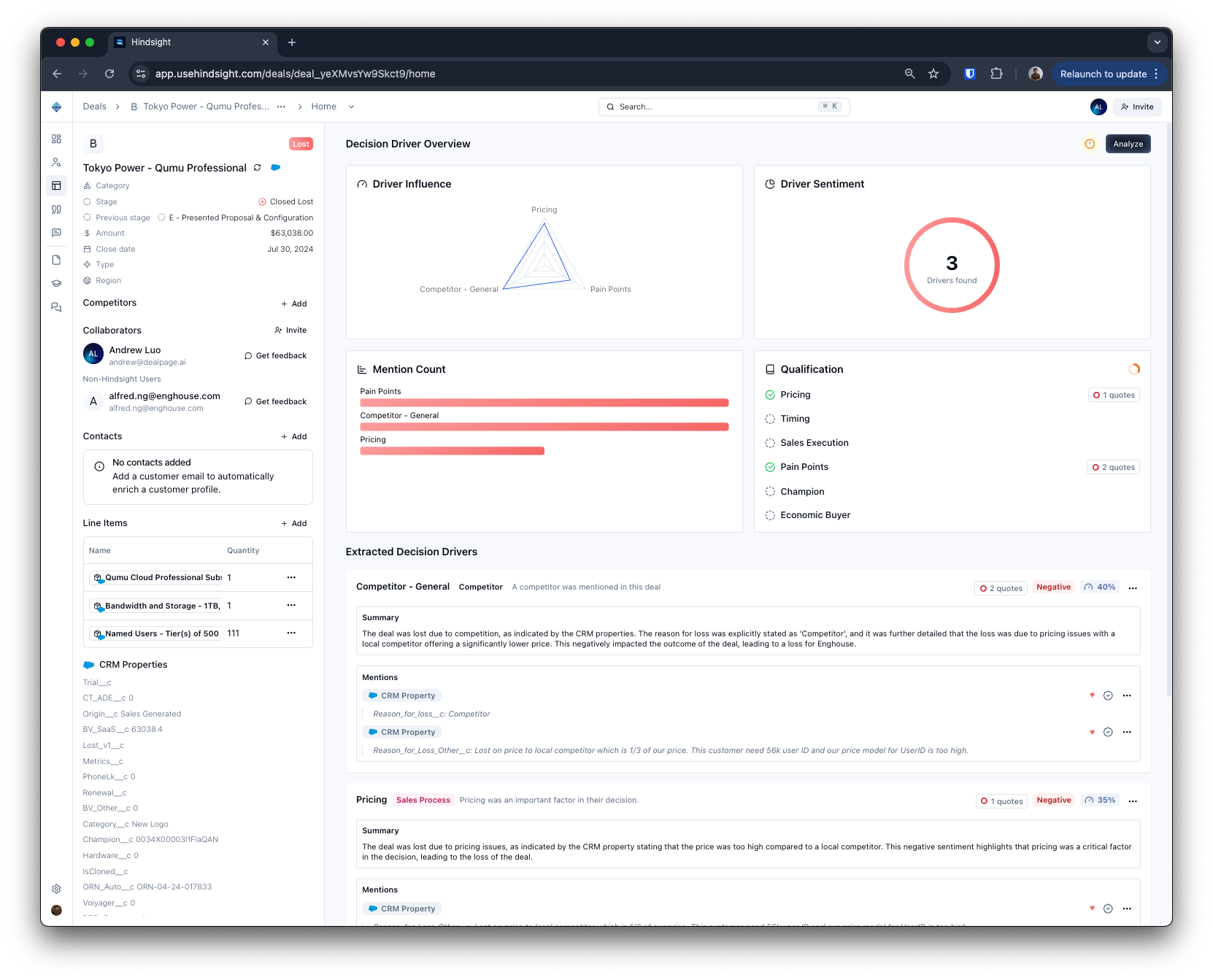Click the refresh icon beside the deal title
Viewport: 1213px width, 980px height.
[x=257, y=168]
